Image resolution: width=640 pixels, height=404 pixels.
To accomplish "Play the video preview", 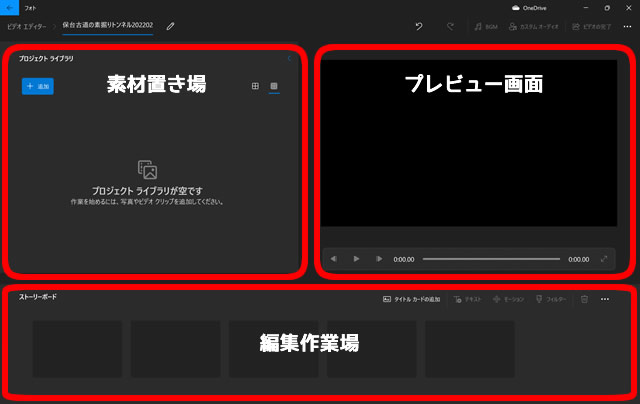I will click(x=356, y=259).
